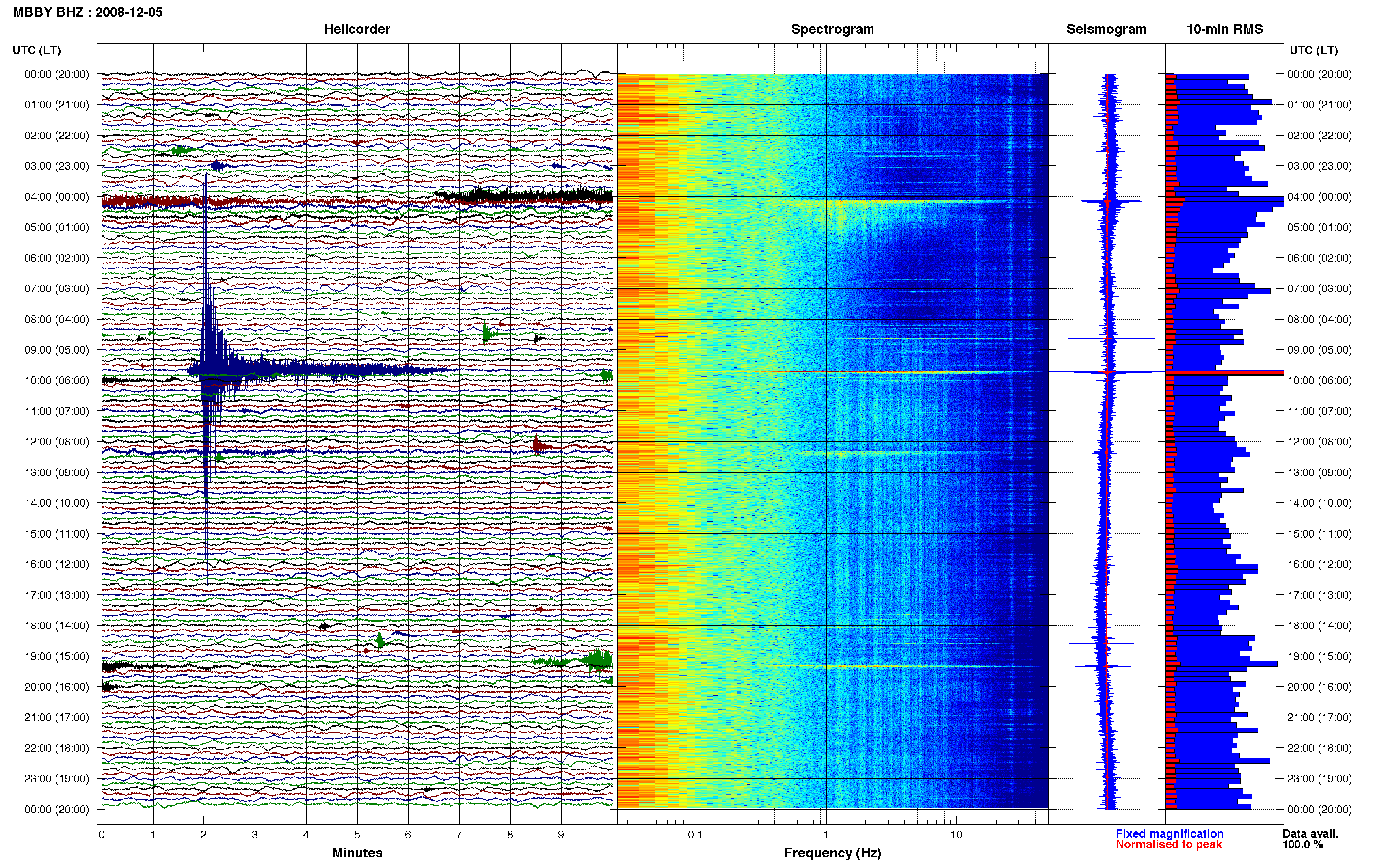1388x868 pixels.
Task: Click the Frequency (Hz) axis title
Action: pyautogui.click(x=832, y=853)
